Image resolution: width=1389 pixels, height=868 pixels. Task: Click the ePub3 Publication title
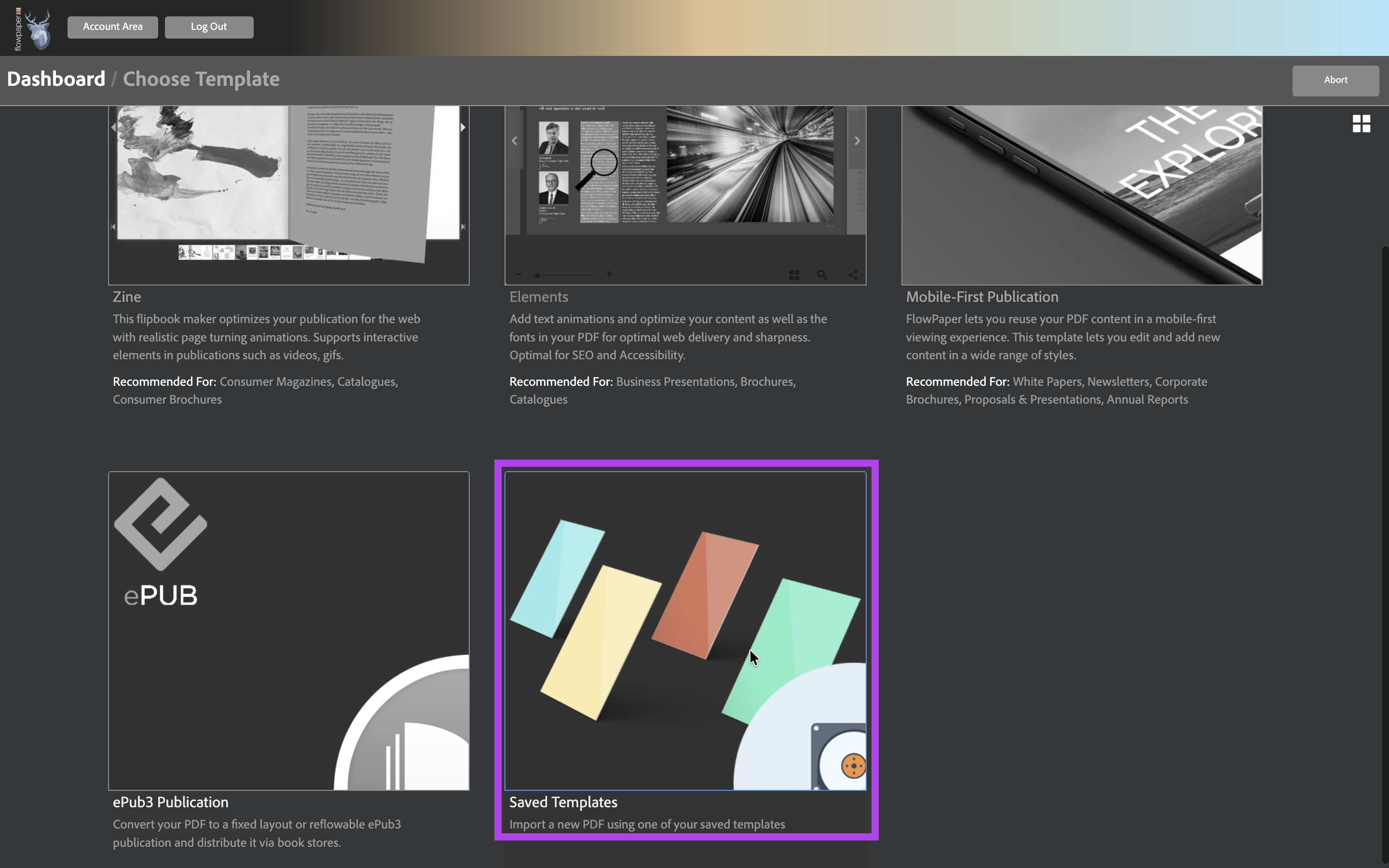coord(170,802)
